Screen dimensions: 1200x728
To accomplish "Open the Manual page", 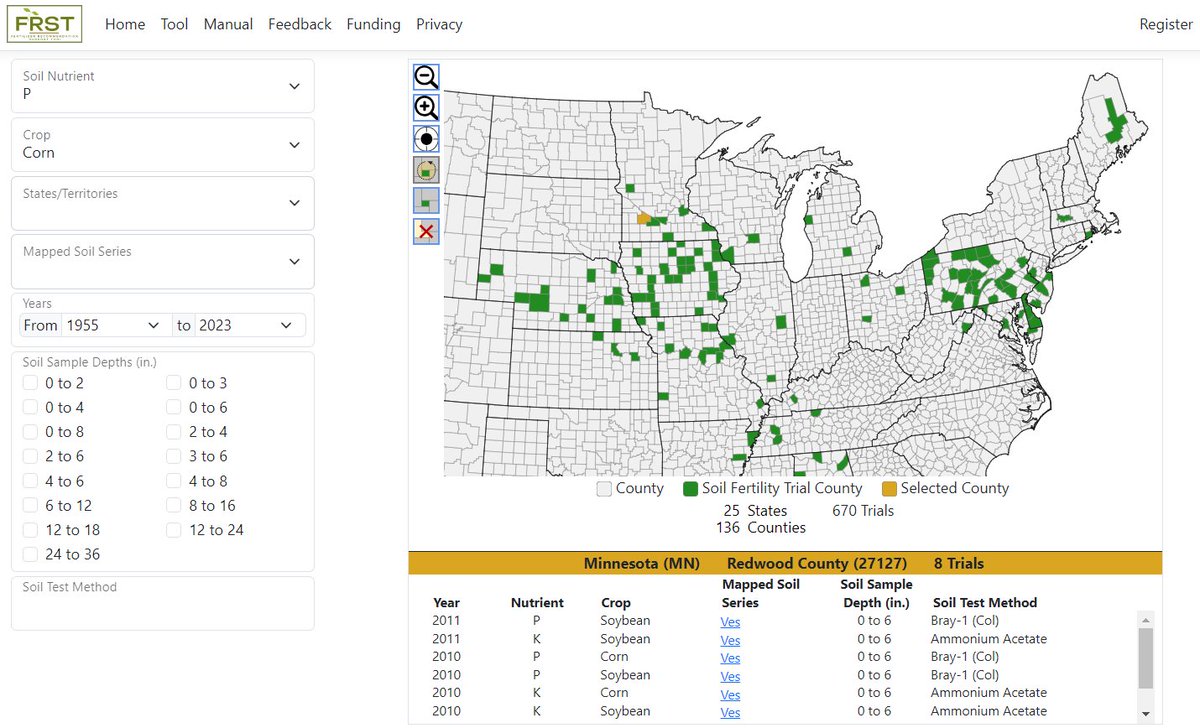I will point(228,24).
